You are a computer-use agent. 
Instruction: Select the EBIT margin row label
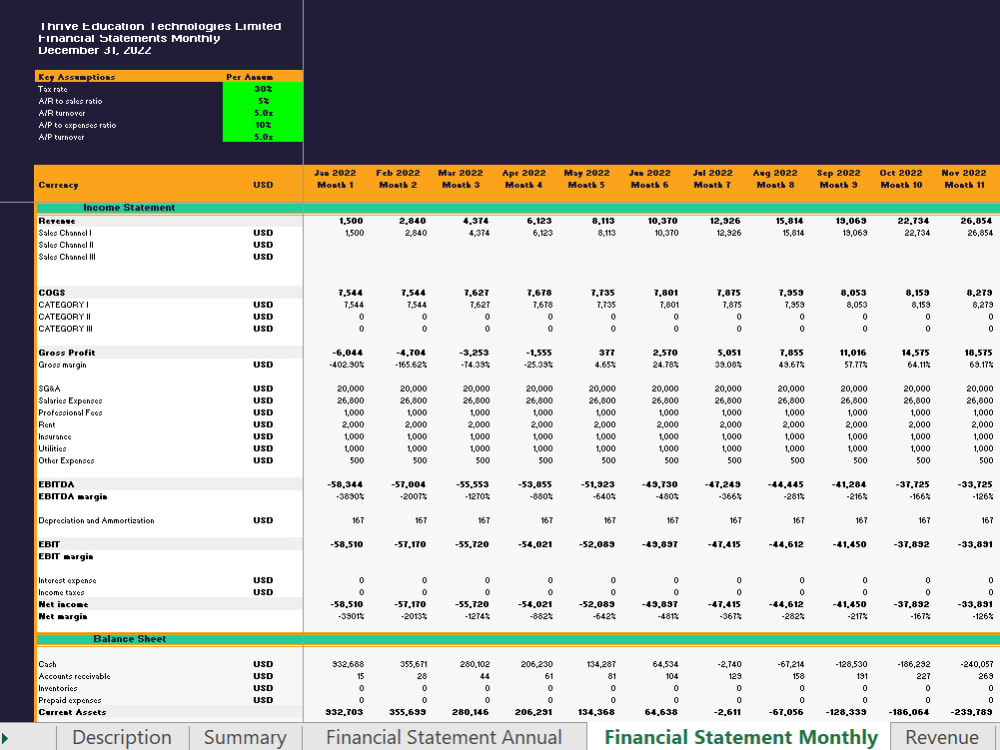(66, 557)
